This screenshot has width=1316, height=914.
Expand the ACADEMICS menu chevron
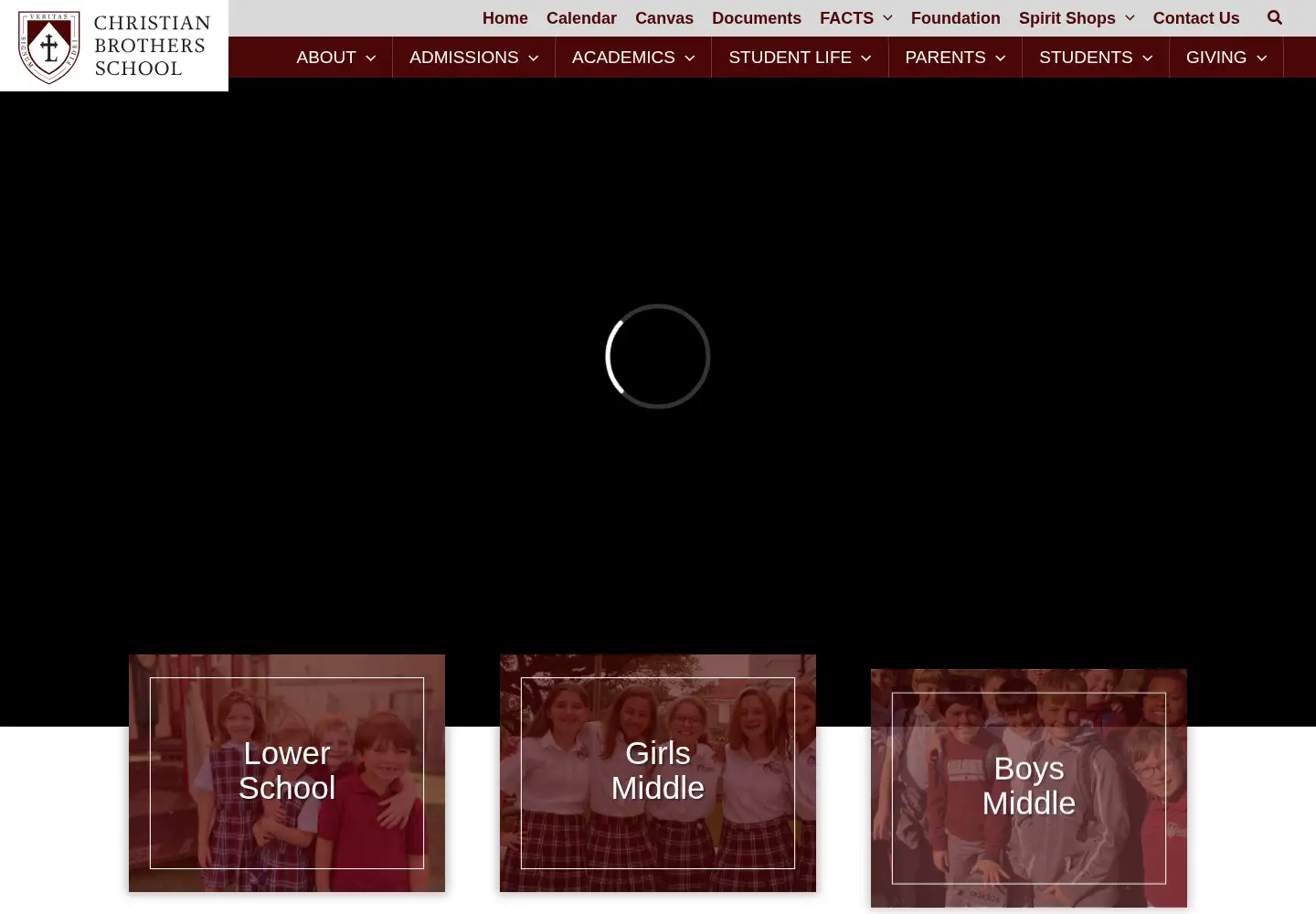[689, 58]
